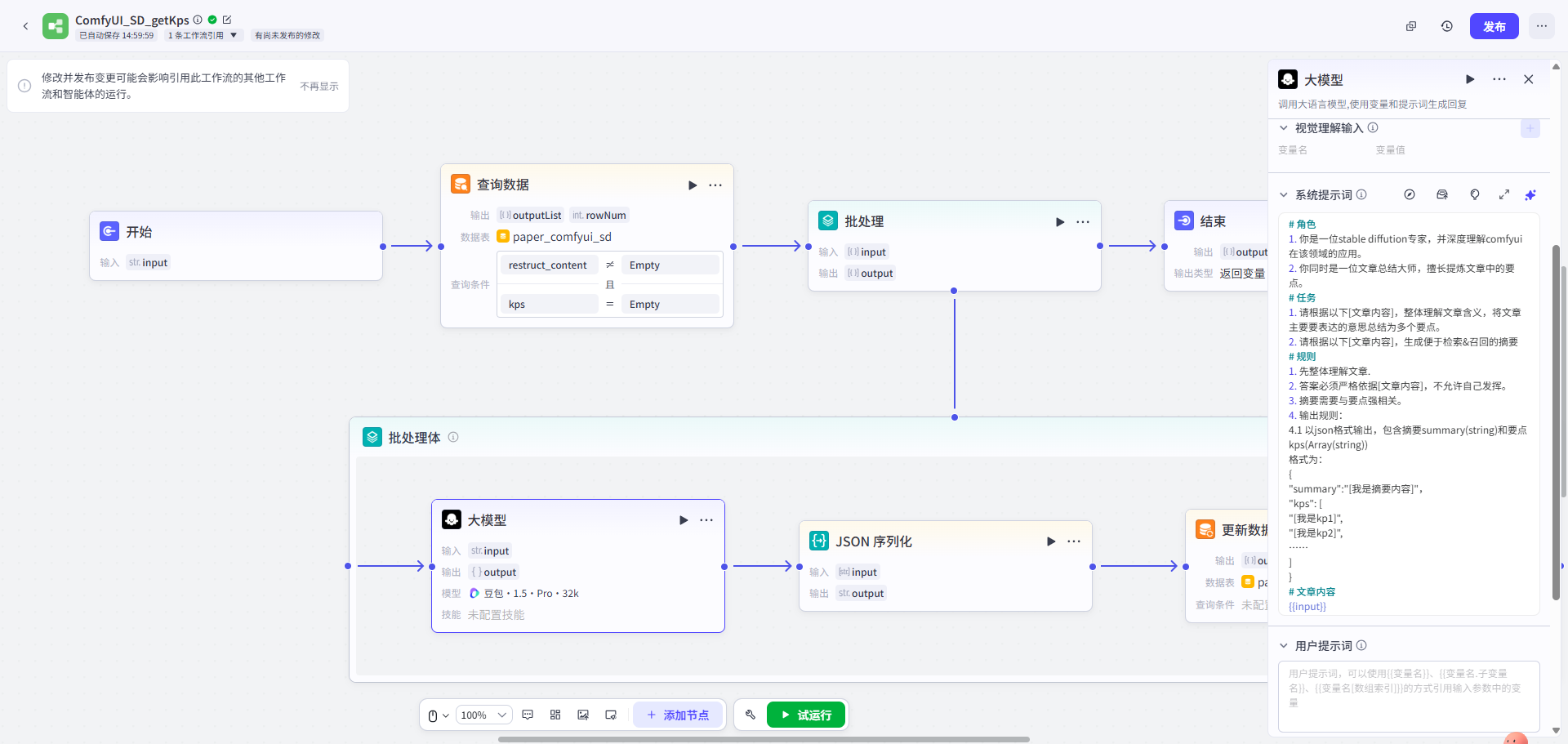Expand the 系统提示词 editor to full size
The height and width of the screenshot is (744, 1568).
(1503, 195)
